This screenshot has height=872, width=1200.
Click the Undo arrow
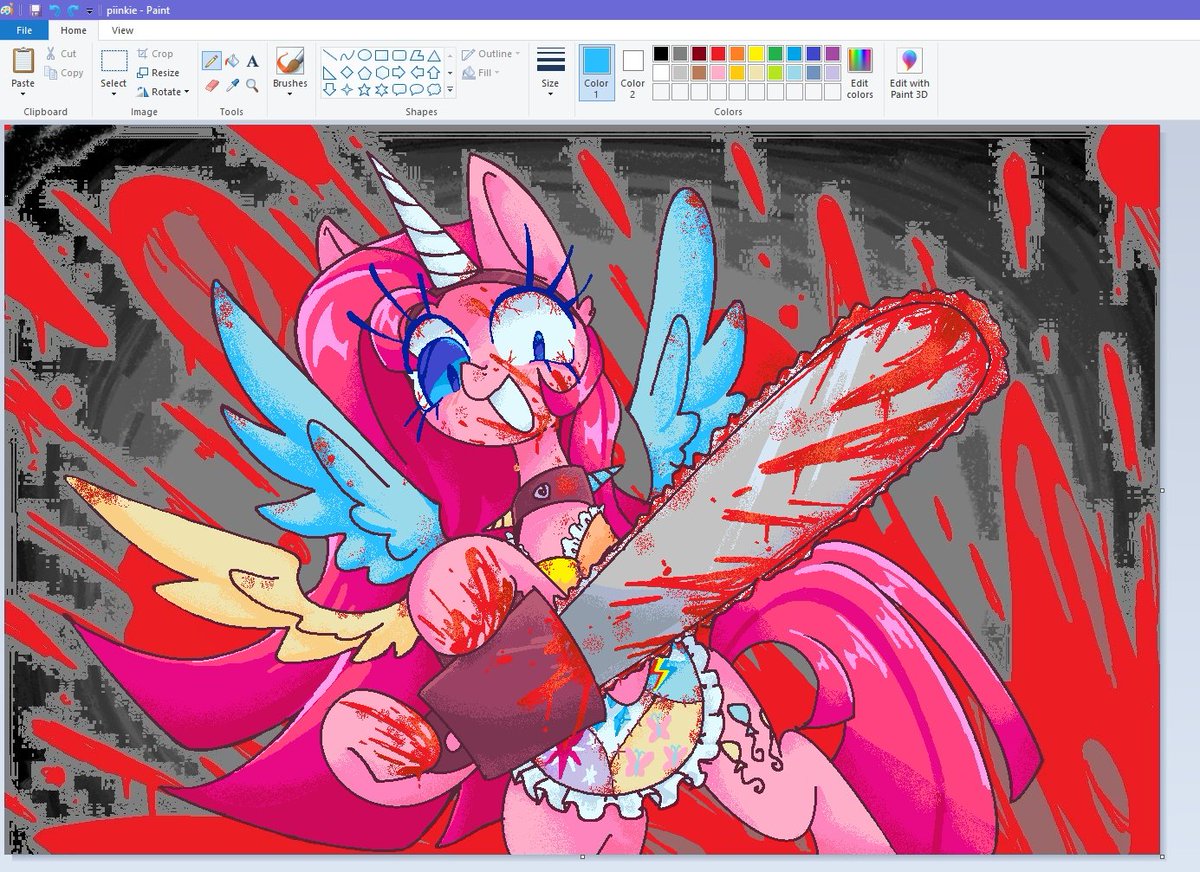(x=56, y=10)
